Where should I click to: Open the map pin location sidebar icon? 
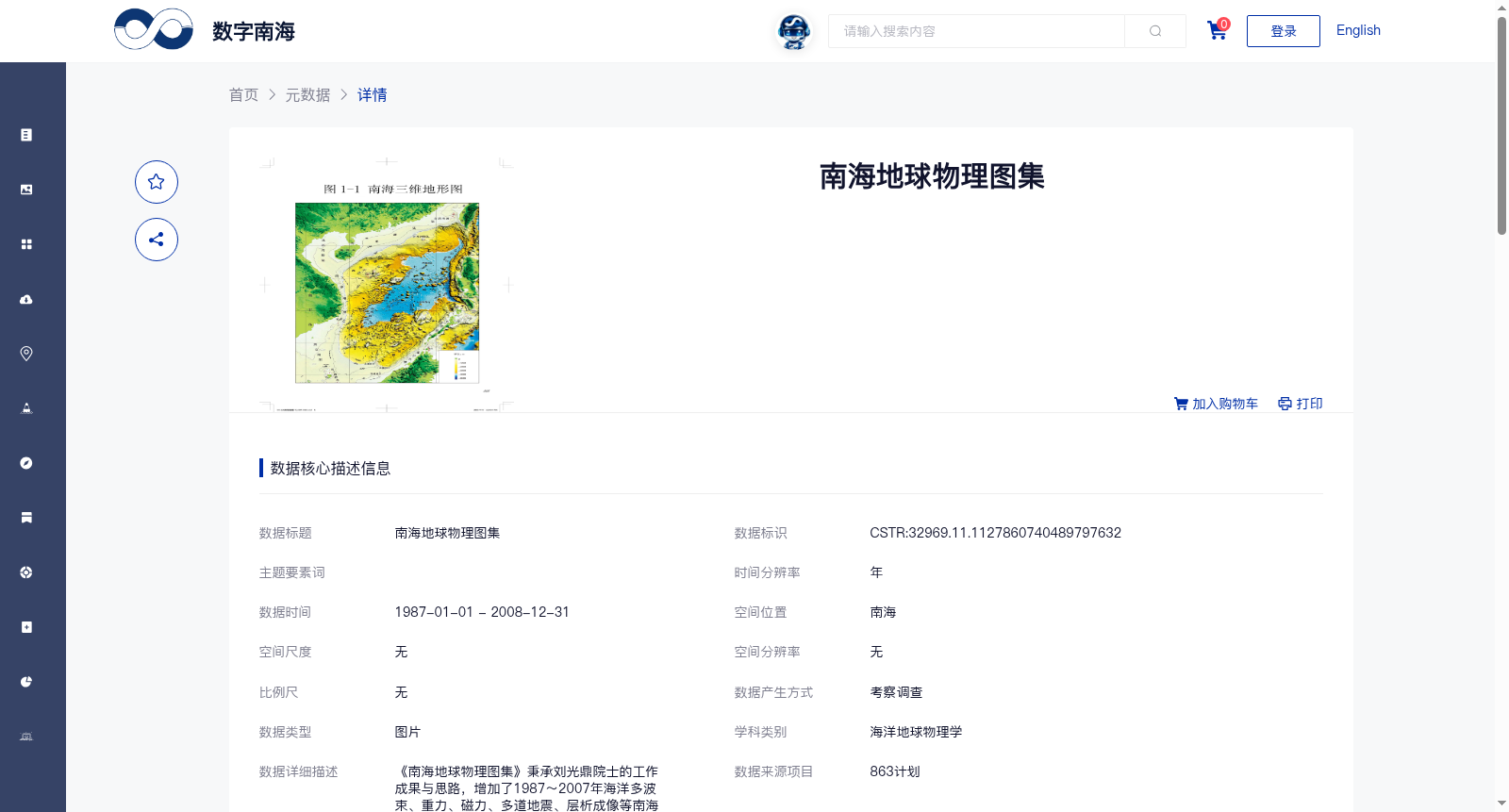26,354
